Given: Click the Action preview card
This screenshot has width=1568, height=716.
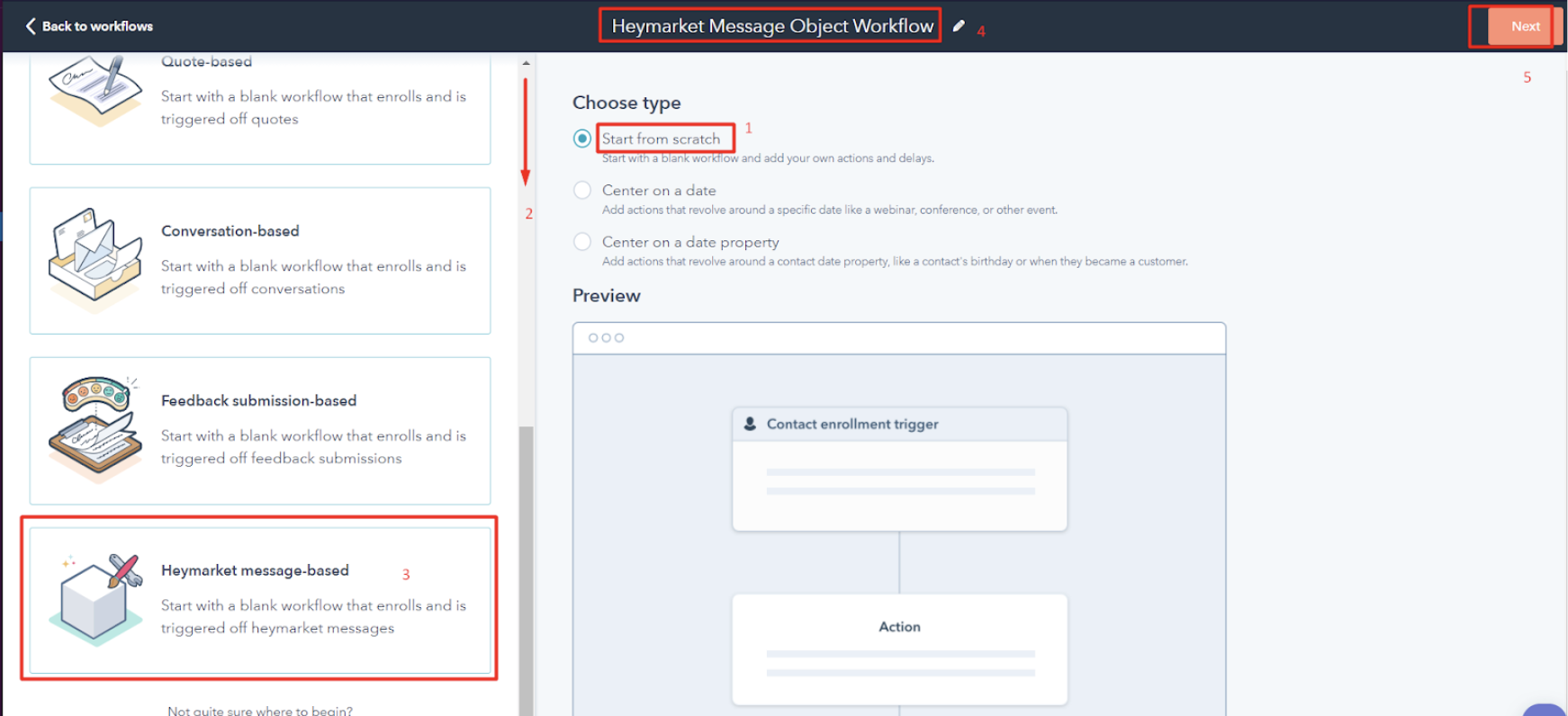Looking at the screenshot, I should coord(900,649).
